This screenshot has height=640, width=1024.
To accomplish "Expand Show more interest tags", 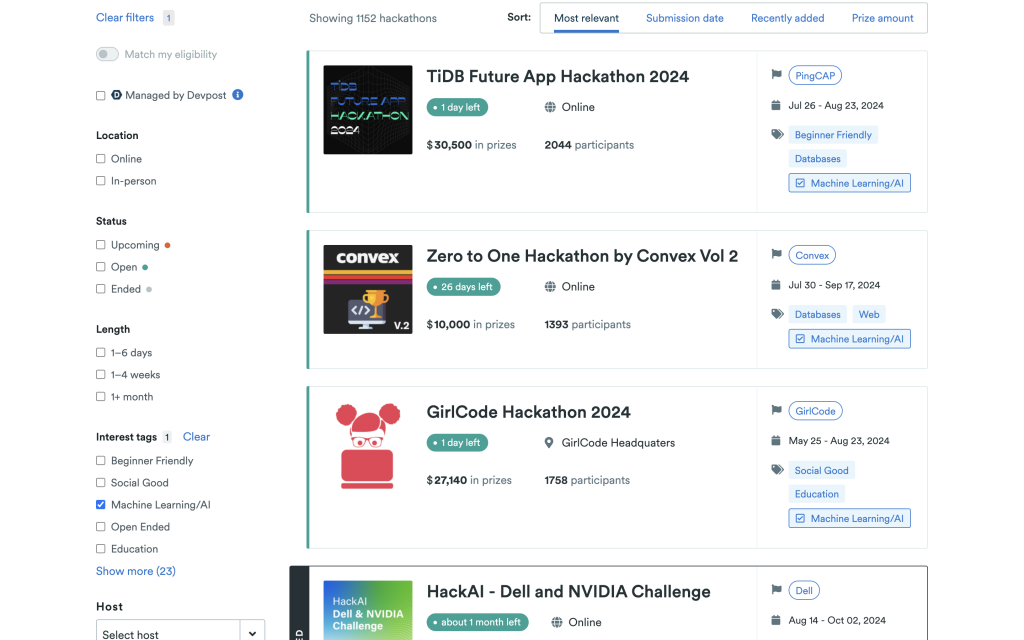I will (x=136, y=570).
